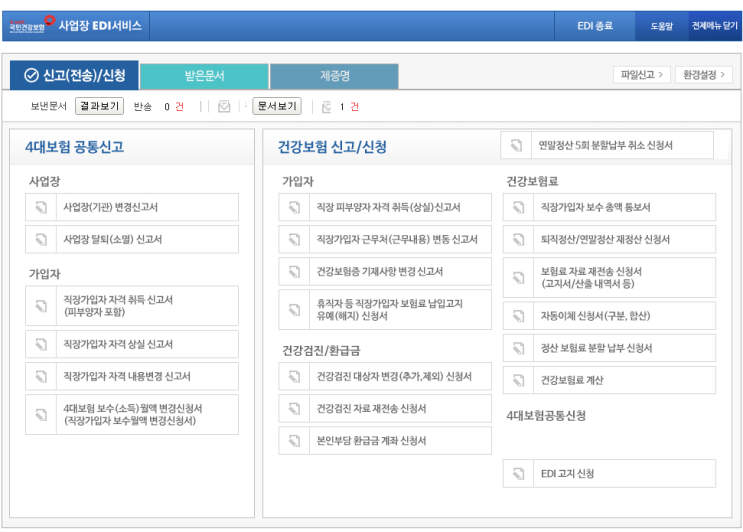
Task: Open the 환경설정 button
Action: point(704,74)
